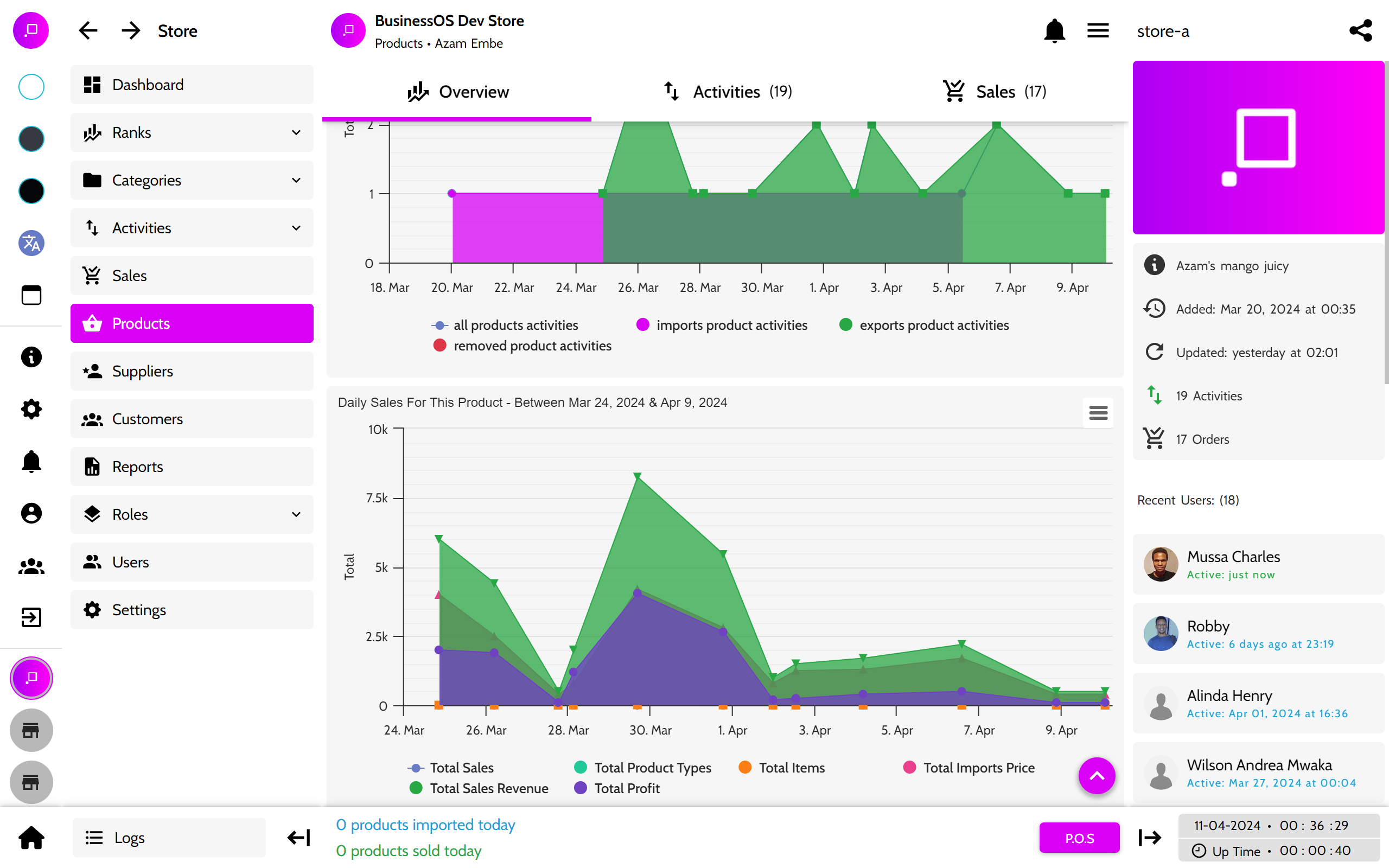Collapse sidebar with the left arrow-bar icon
This screenshot has width=1389, height=868.
pos(298,838)
